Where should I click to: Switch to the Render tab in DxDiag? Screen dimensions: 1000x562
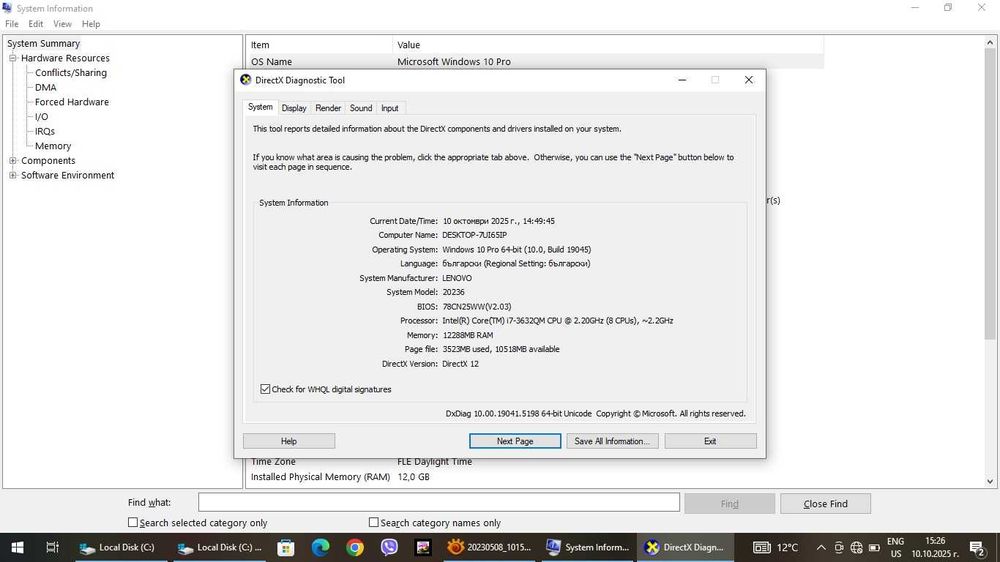click(x=328, y=108)
